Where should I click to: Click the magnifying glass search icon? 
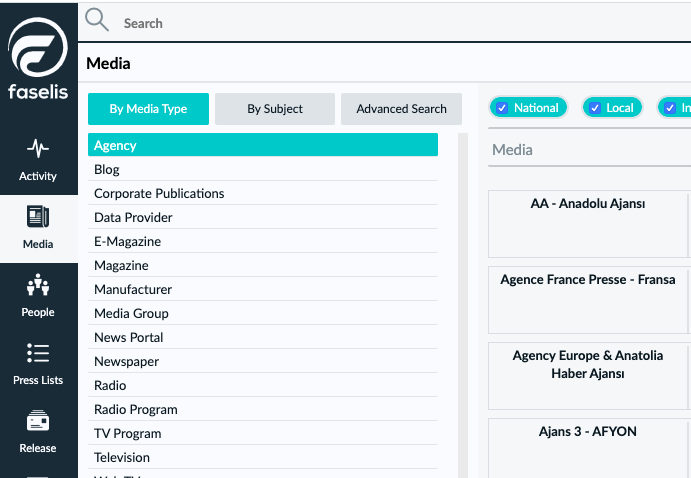tap(97, 20)
